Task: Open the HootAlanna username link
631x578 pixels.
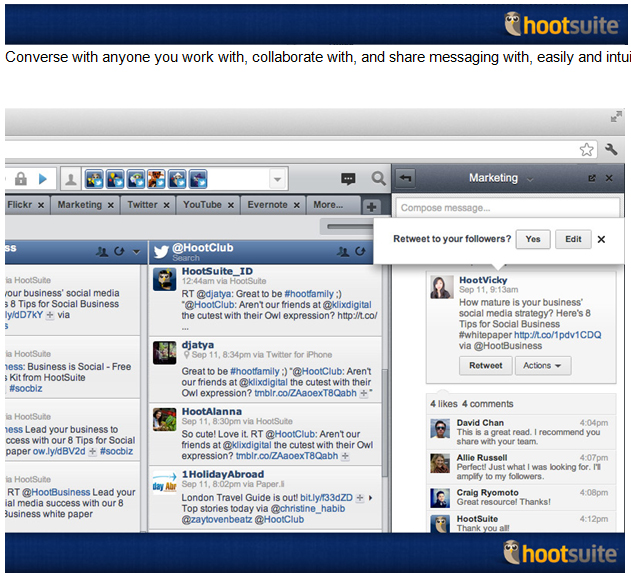Action: point(212,411)
